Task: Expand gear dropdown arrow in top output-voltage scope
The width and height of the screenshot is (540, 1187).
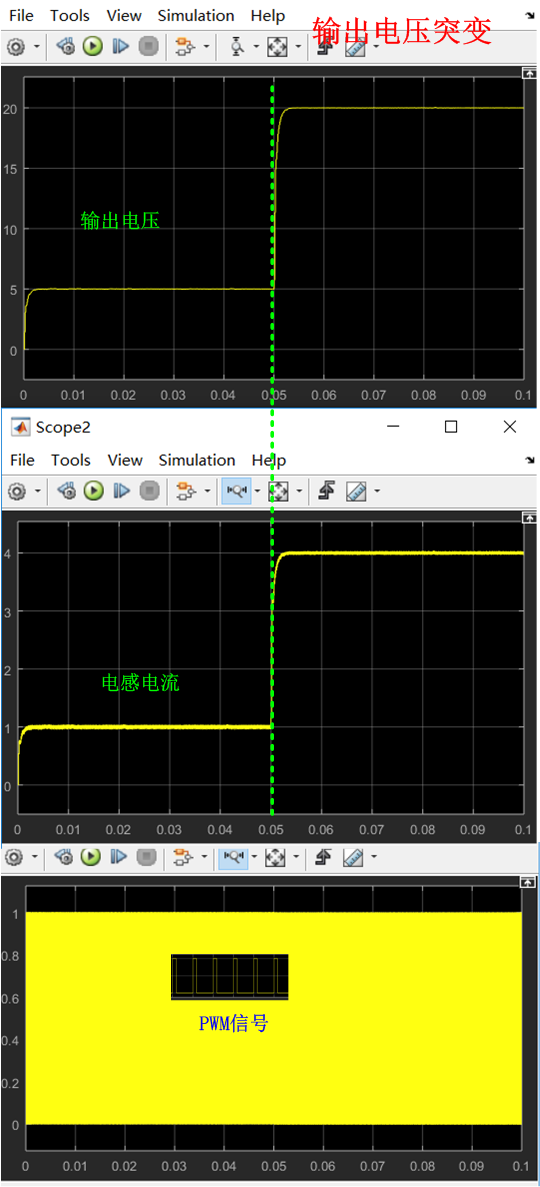Action: click(36, 48)
